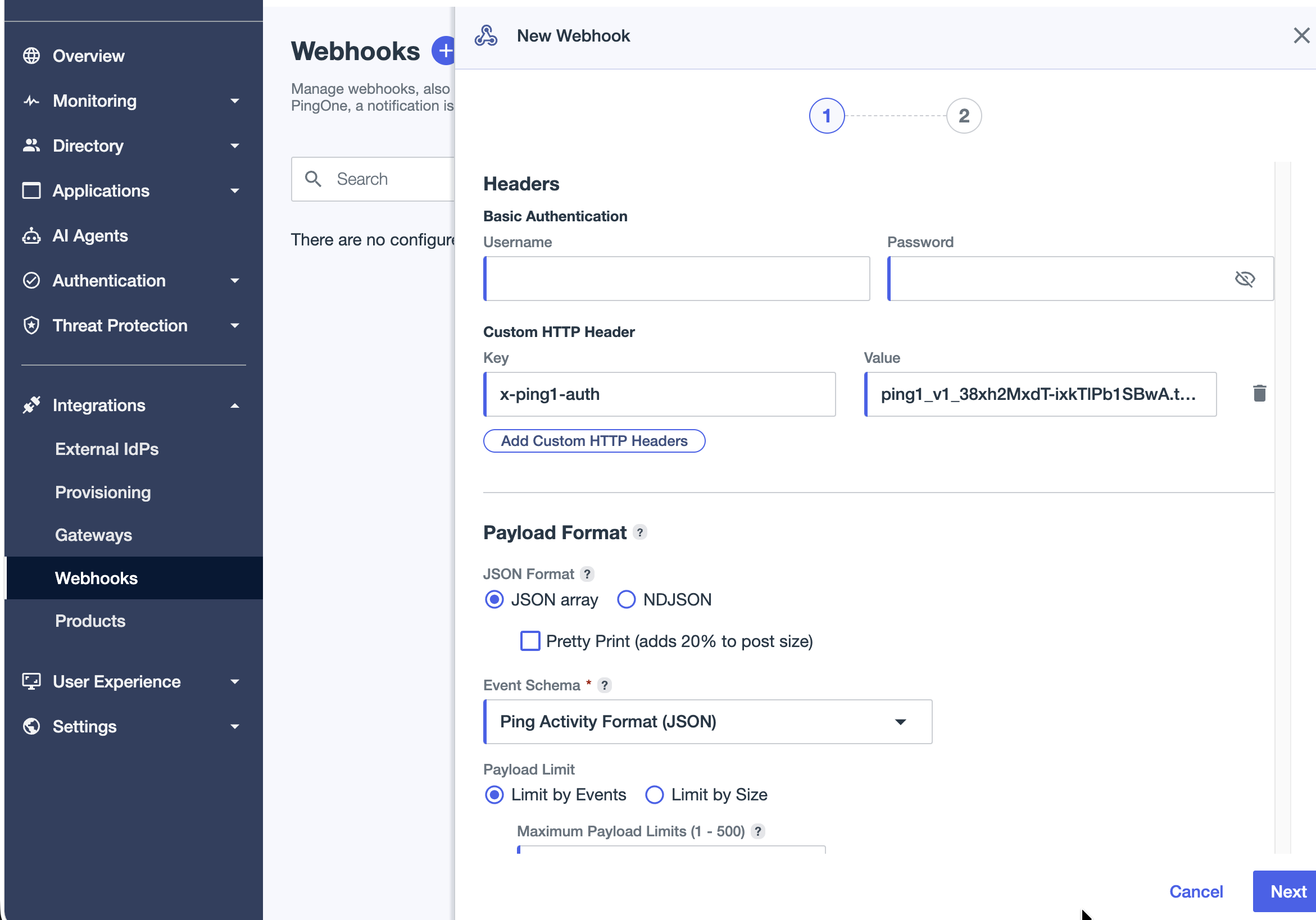Toggle password visibility eye icon
The width and height of the screenshot is (1316, 920).
1244,279
